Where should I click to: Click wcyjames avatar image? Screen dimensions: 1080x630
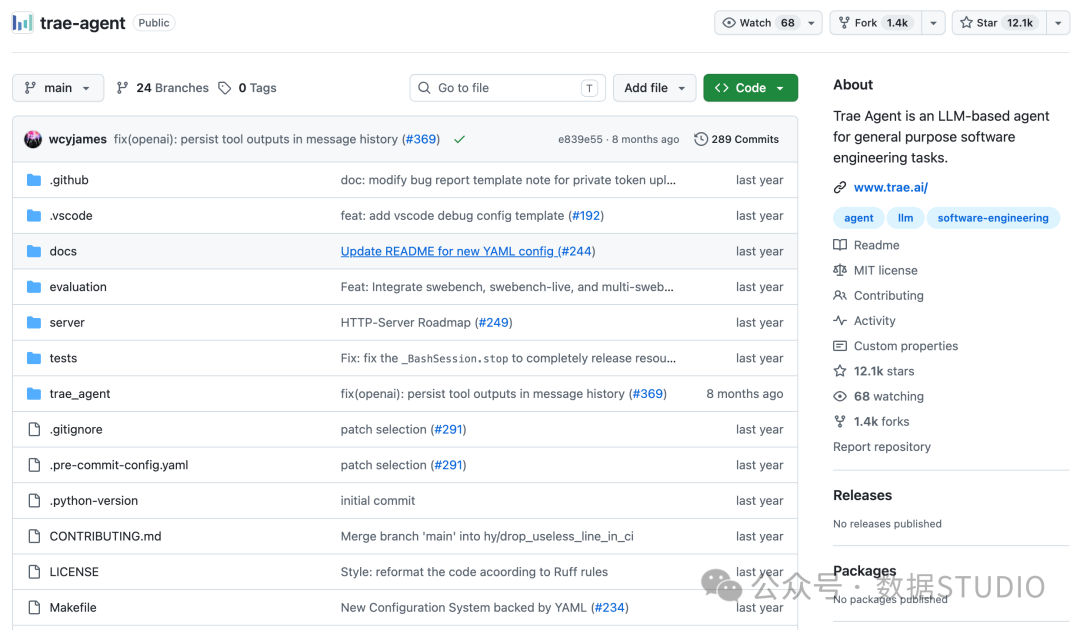pos(32,139)
